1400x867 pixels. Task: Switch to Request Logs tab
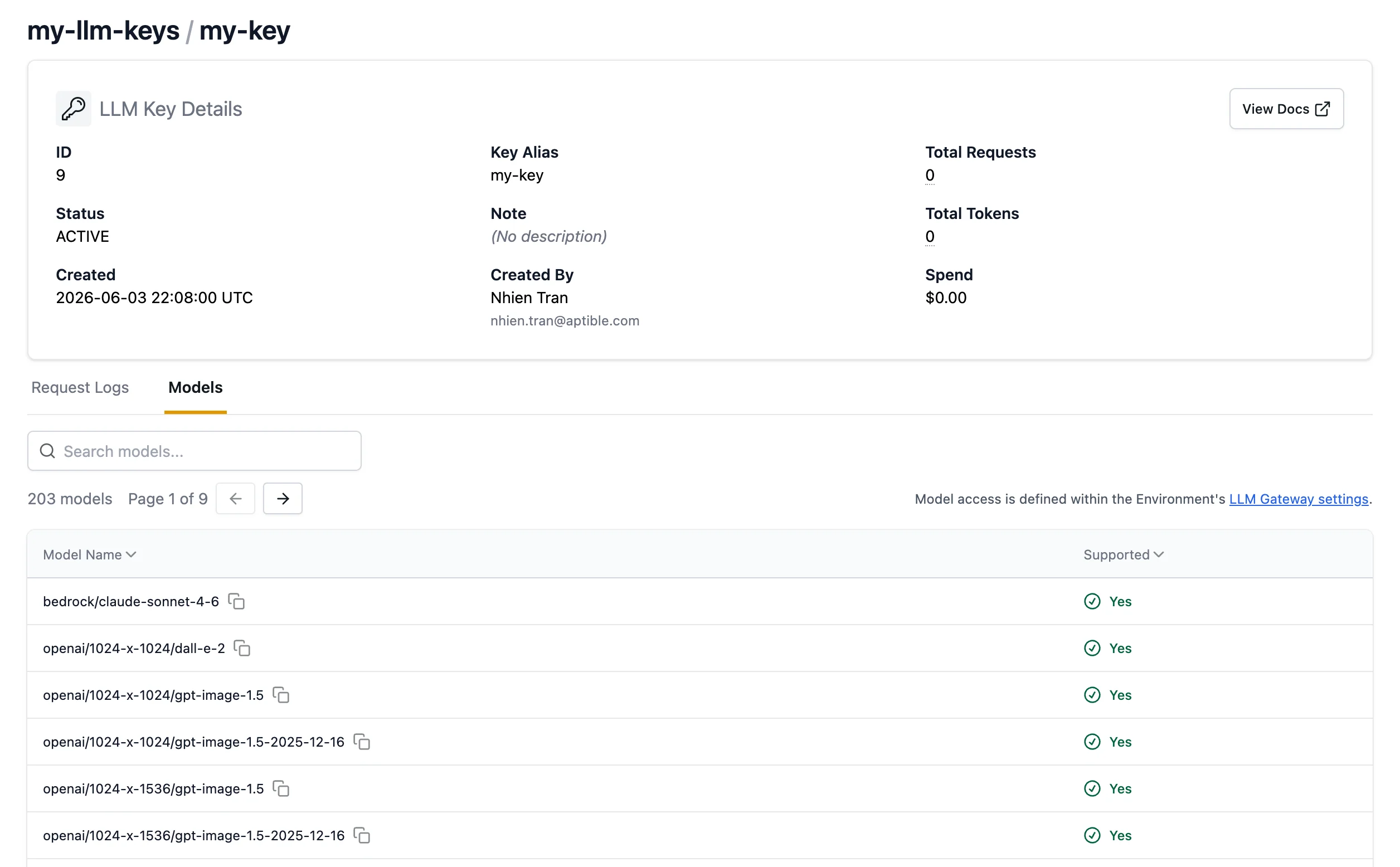click(80, 388)
